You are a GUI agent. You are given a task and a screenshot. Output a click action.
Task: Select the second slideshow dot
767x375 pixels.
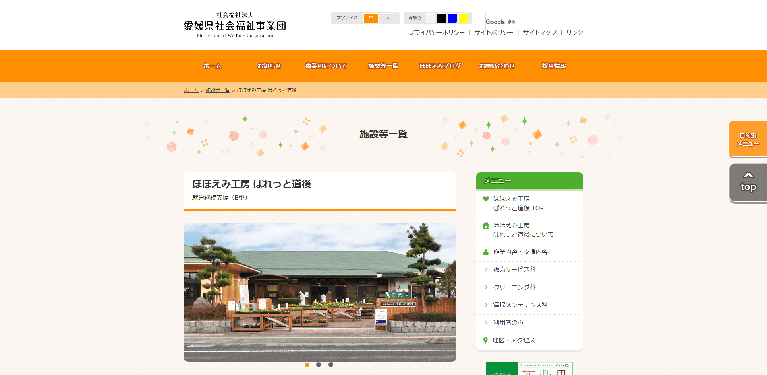[x=318, y=365]
